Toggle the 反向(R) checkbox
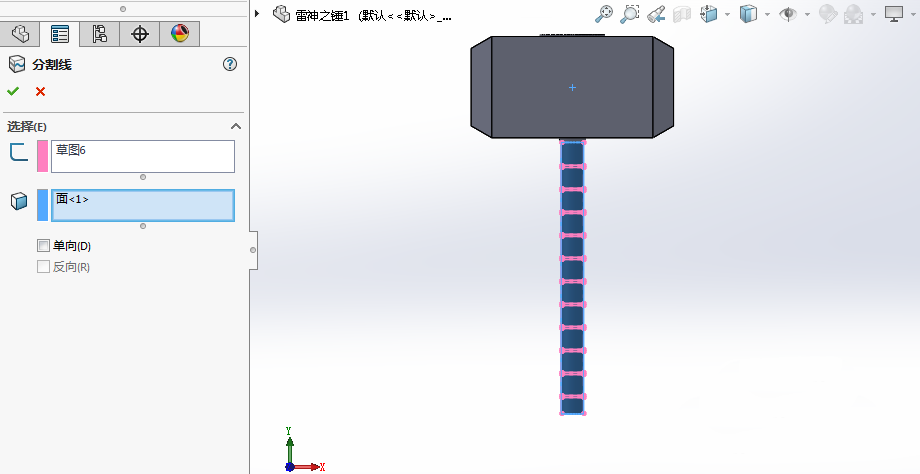The image size is (920, 474). pos(43,266)
